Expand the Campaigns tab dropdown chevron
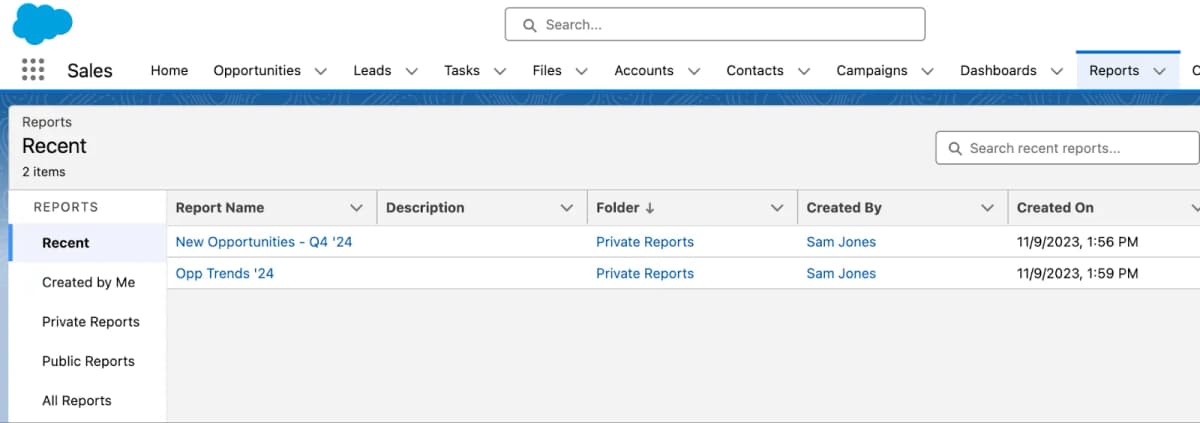The width and height of the screenshot is (1200, 423). point(928,71)
